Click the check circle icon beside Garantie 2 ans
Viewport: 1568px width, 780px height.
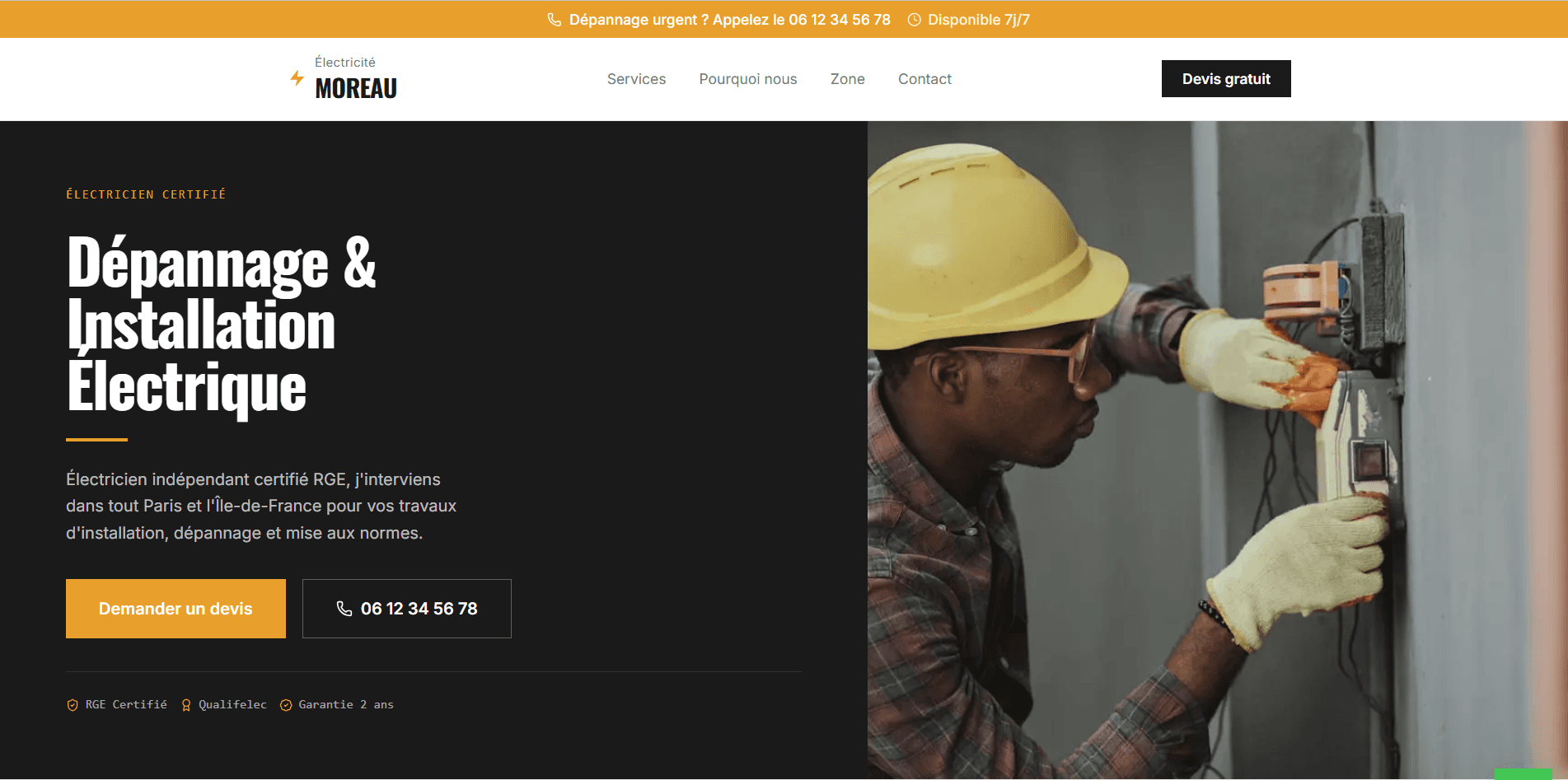pyautogui.click(x=286, y=705)
